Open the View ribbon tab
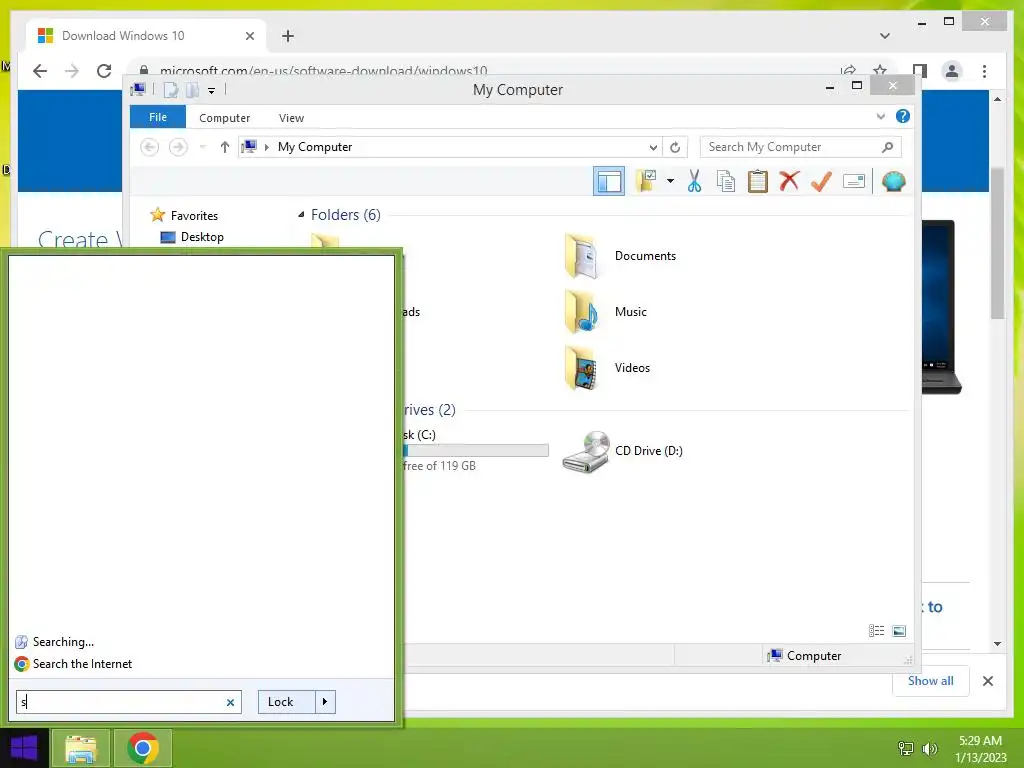This screenshot has height=768, width=1024. 291,118
